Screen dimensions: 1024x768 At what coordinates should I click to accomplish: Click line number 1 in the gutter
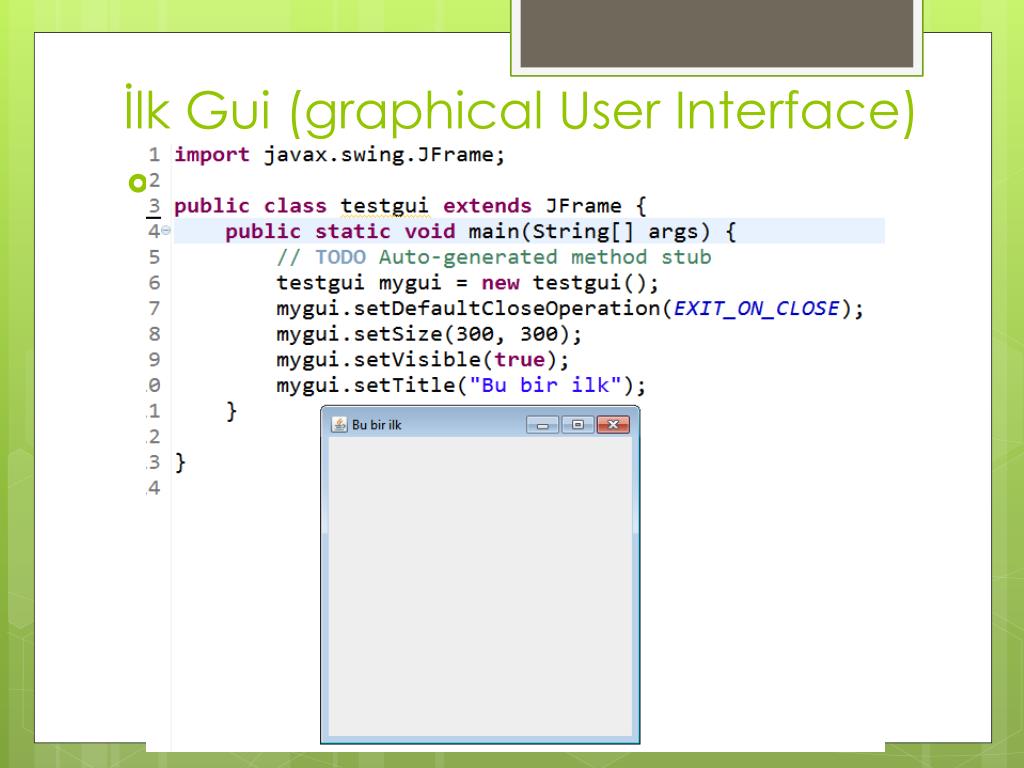point(154,155)
